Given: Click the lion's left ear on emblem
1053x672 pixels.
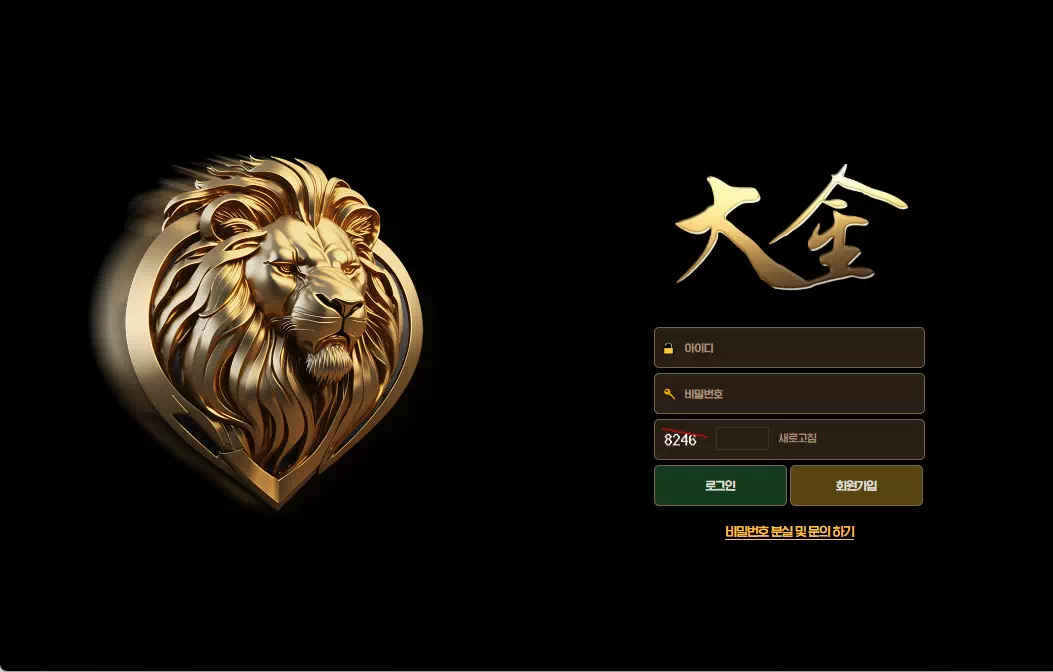Looking at the screenshot, I should [225, 216].
